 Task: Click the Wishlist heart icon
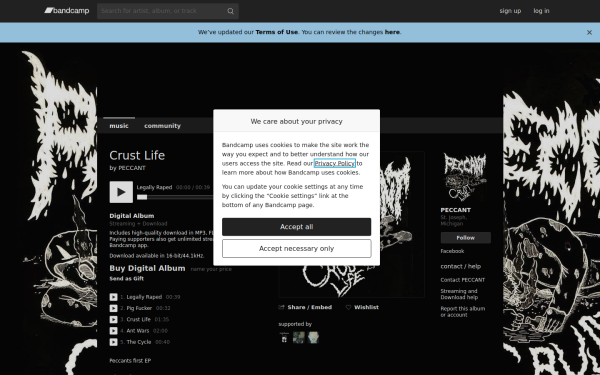348,307
